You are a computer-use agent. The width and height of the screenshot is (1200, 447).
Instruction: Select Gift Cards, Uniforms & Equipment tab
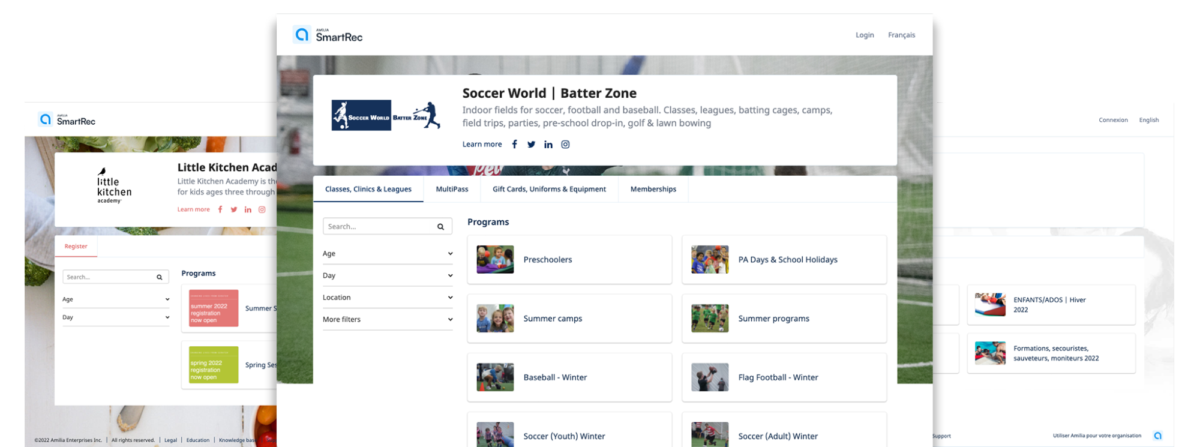pyautogui.click(x=549, y=189)
